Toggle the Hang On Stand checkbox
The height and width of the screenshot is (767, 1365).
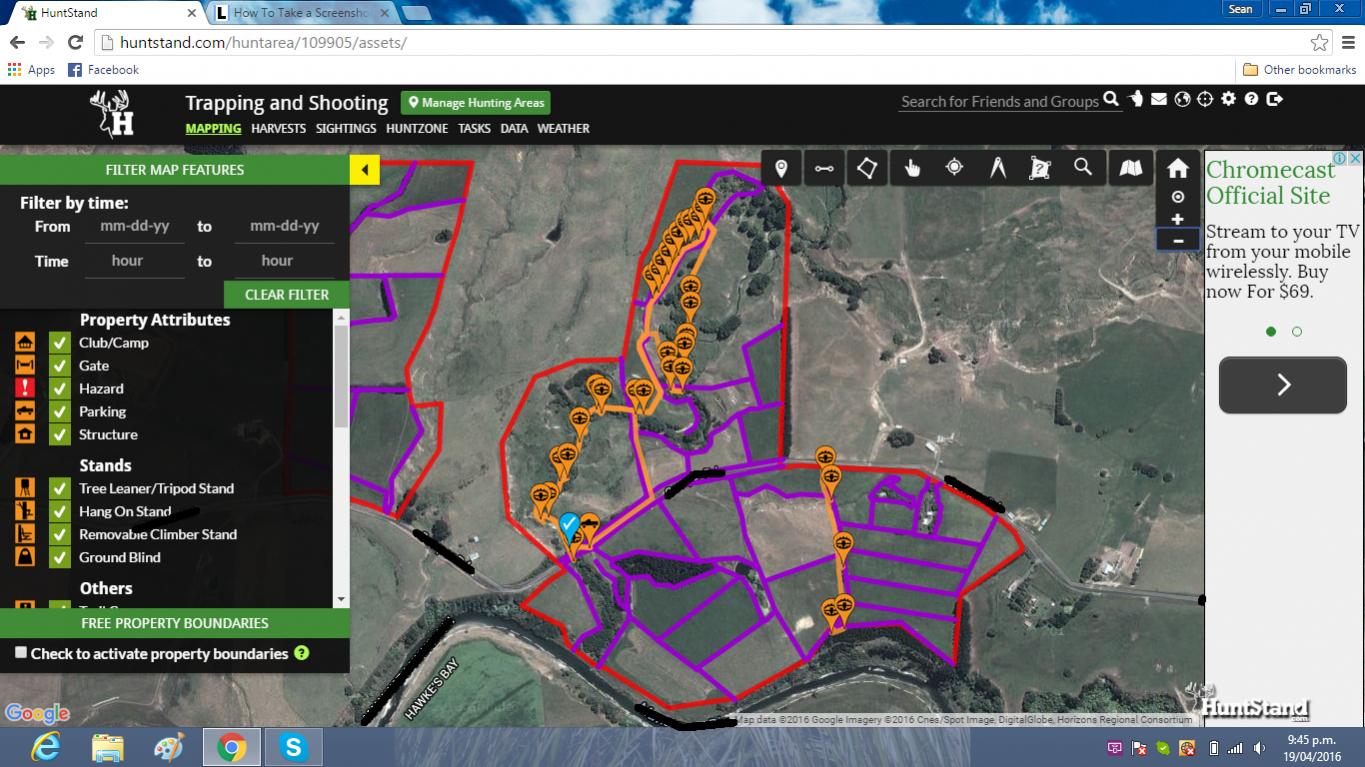pos(60,512)
